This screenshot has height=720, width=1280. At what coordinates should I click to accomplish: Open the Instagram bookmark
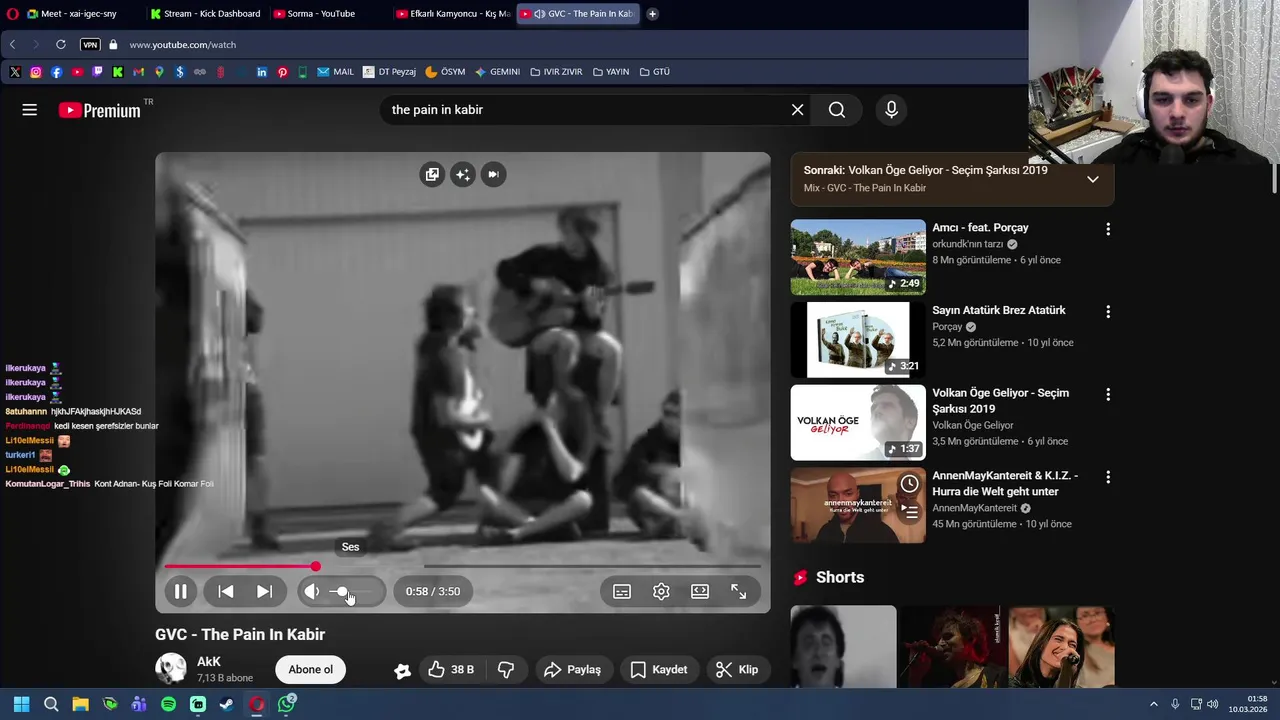[x=36, y=72]
